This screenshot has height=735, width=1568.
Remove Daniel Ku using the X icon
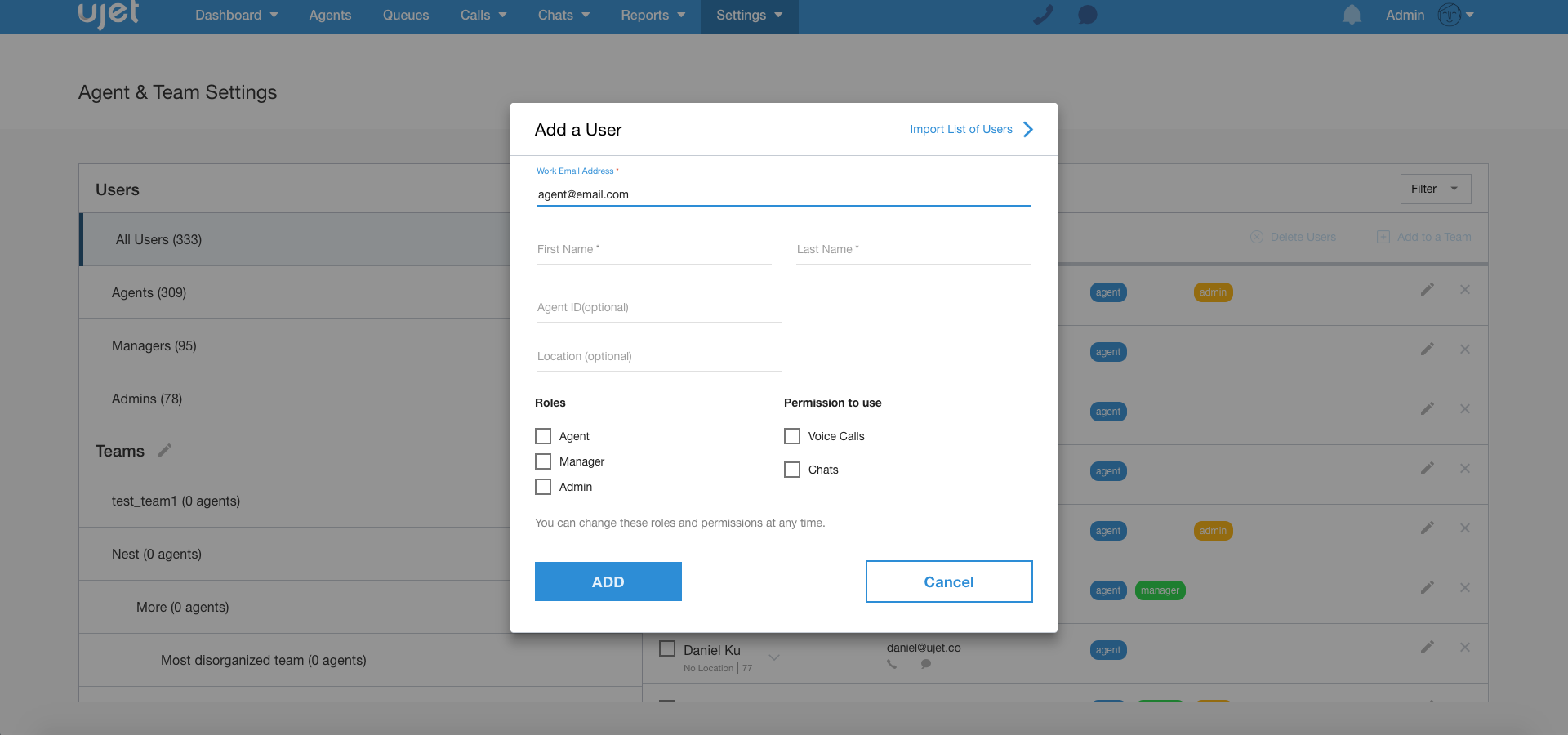point(1465,647)
